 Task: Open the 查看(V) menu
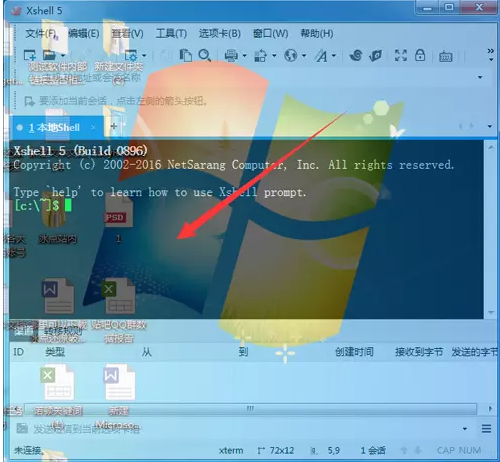click(x=127, y=33)
